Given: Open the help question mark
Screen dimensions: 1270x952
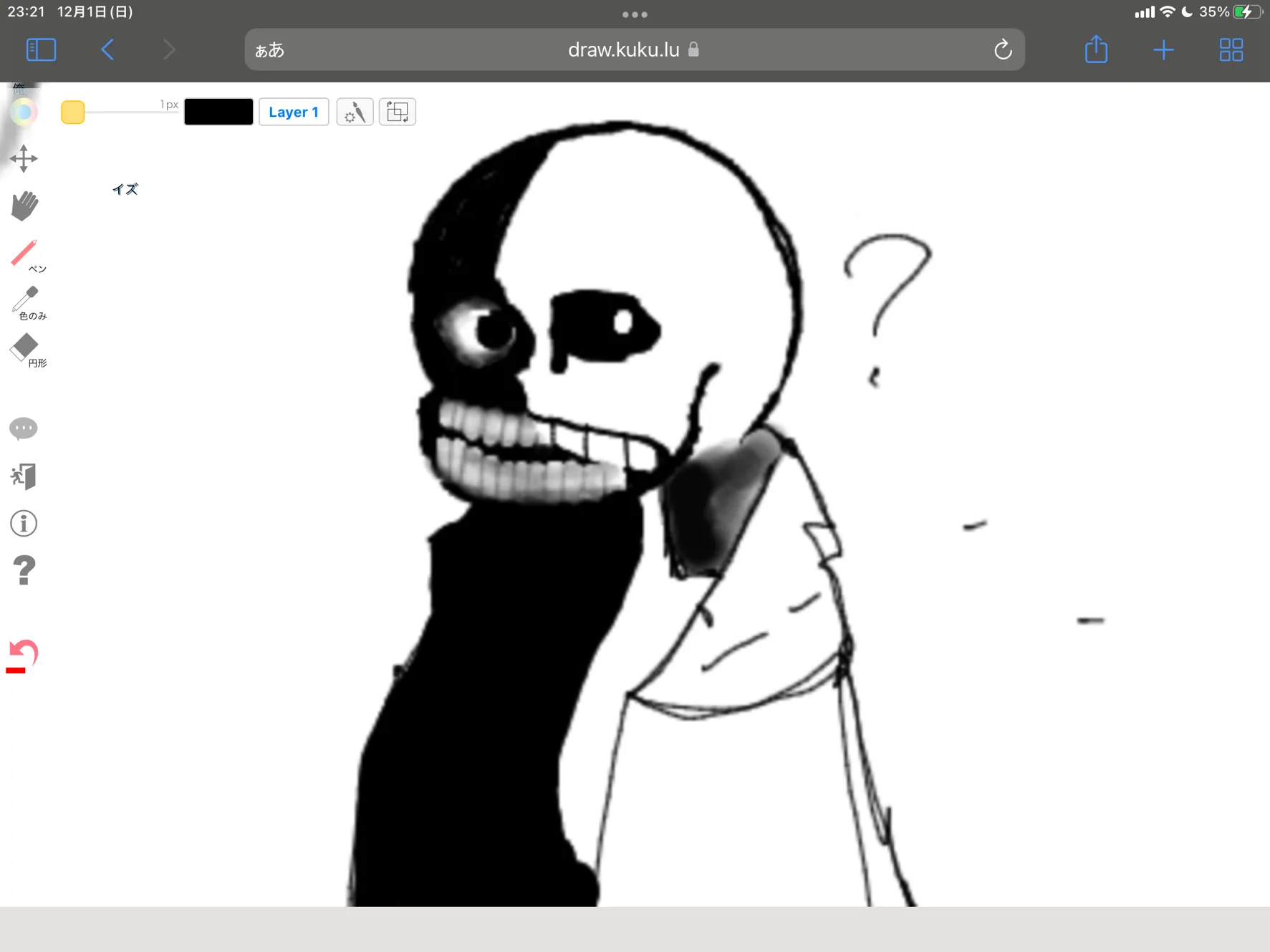Looking at the screenshot, I should [x=24, y=571].
